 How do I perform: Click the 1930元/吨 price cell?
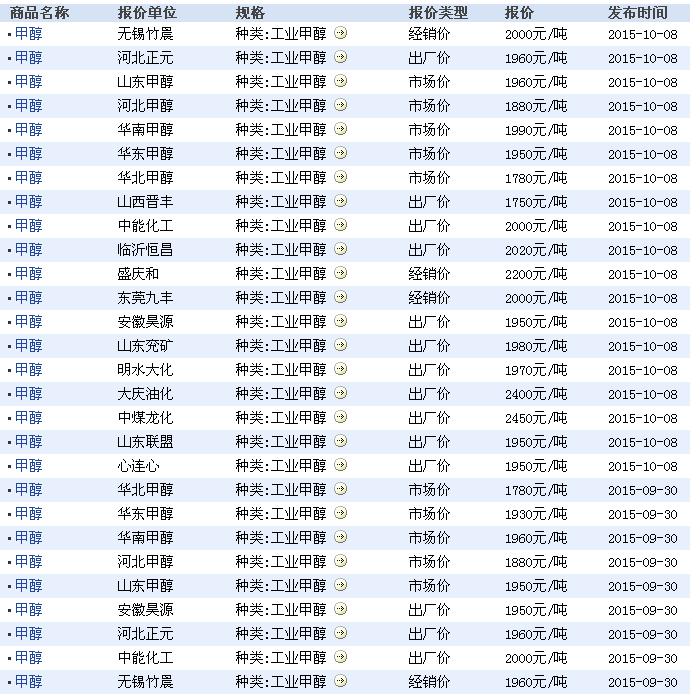point(536,514)
